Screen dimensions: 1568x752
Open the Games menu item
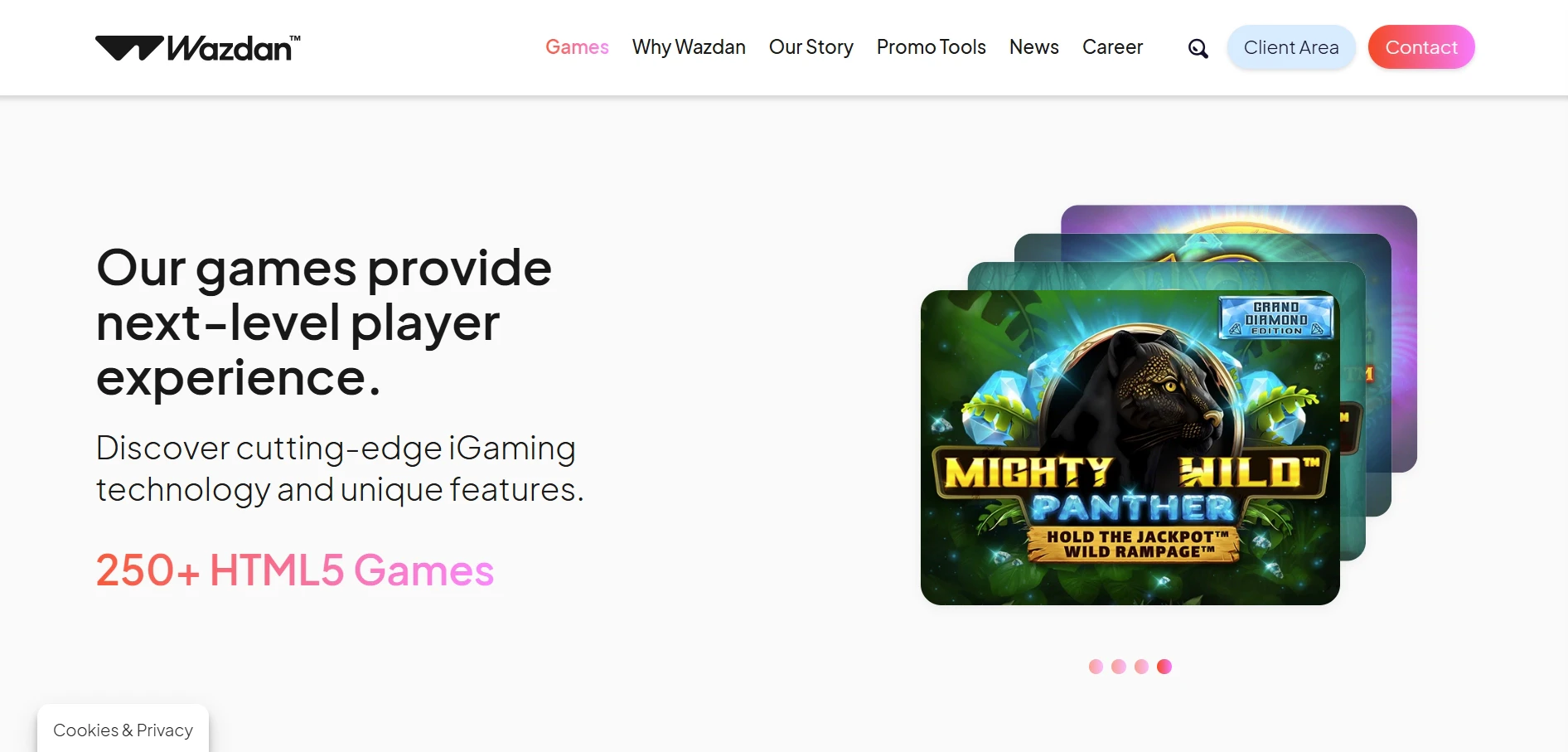pyautogui.click(x=577, y=47)
